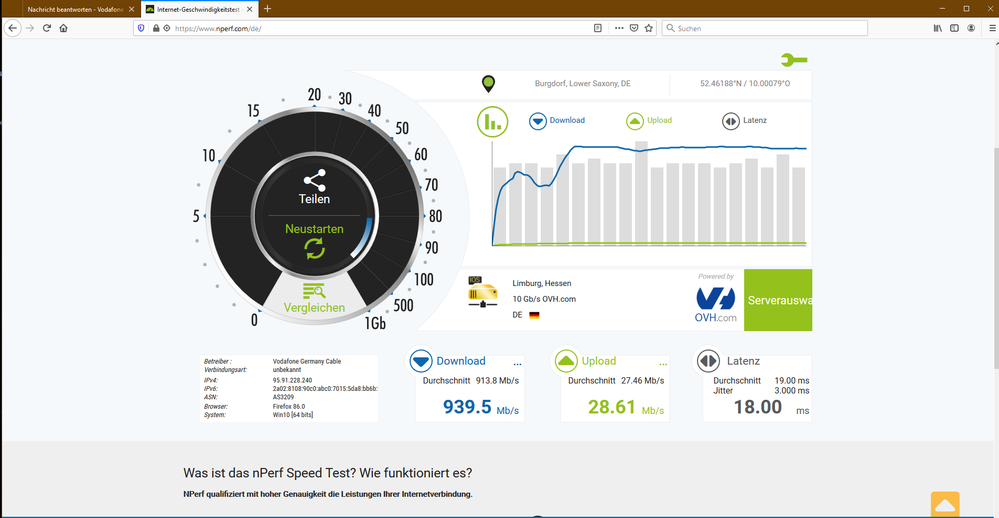999x518 pixels.
Task: Click the Latenz result icon
Action: click(x=708, y=361)
